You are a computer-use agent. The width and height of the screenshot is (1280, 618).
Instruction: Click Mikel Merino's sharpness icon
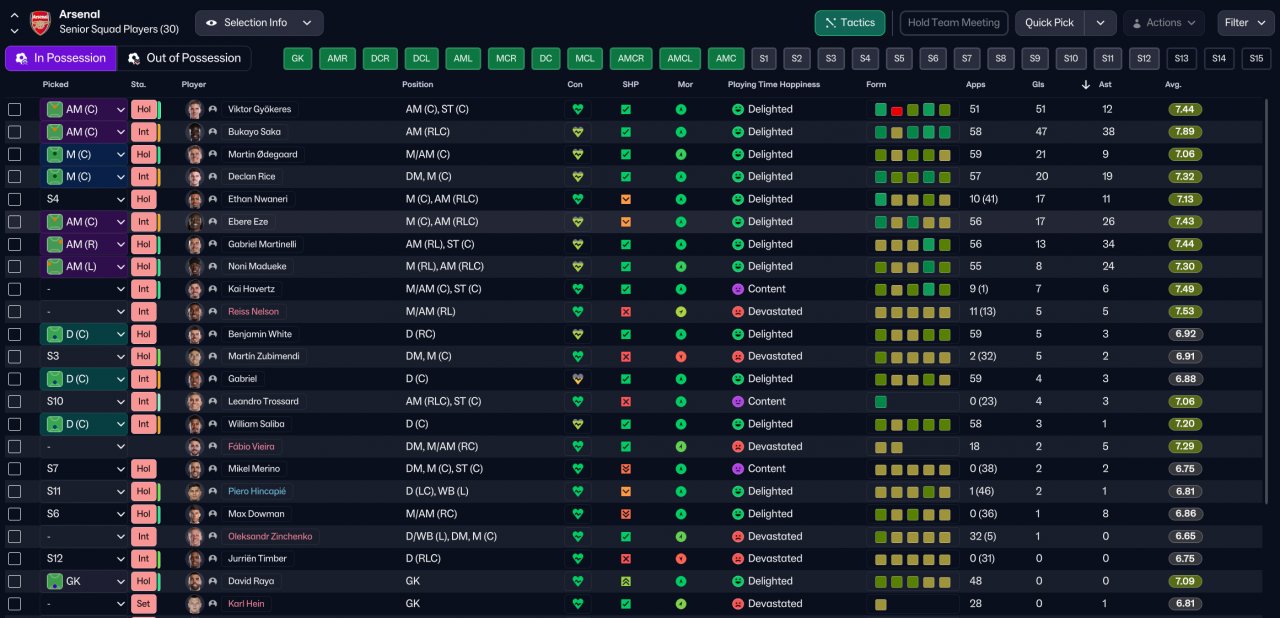click(626, 469)
